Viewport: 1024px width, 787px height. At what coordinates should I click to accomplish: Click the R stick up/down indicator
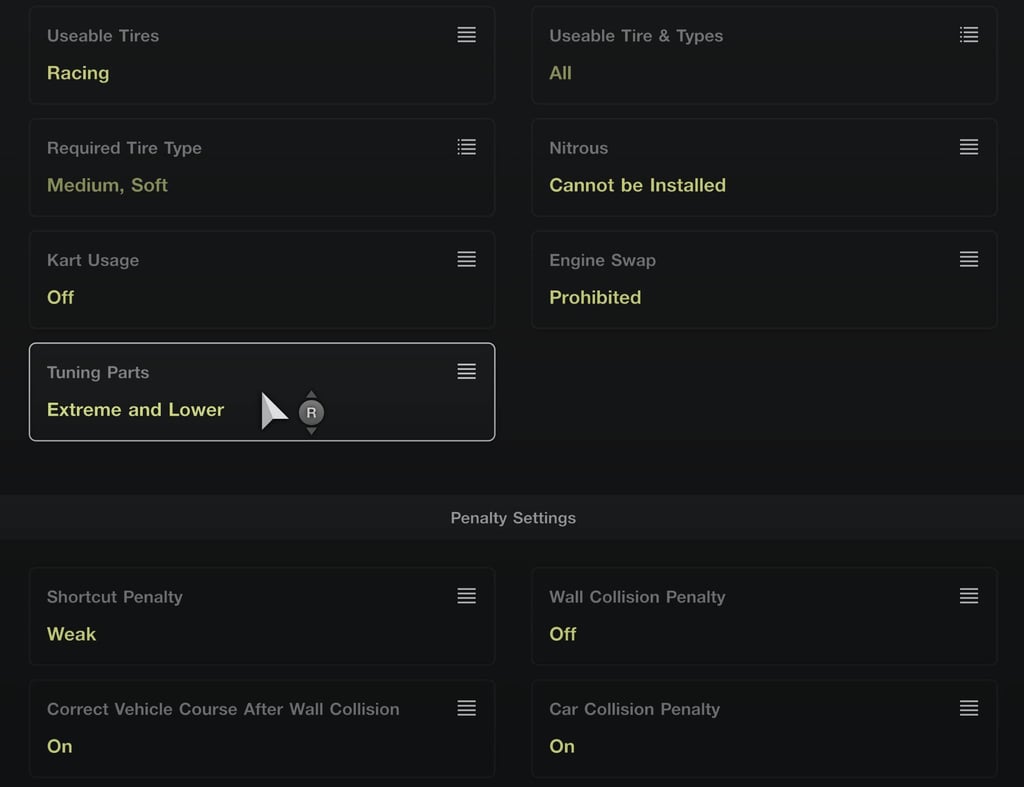point(312,412)
